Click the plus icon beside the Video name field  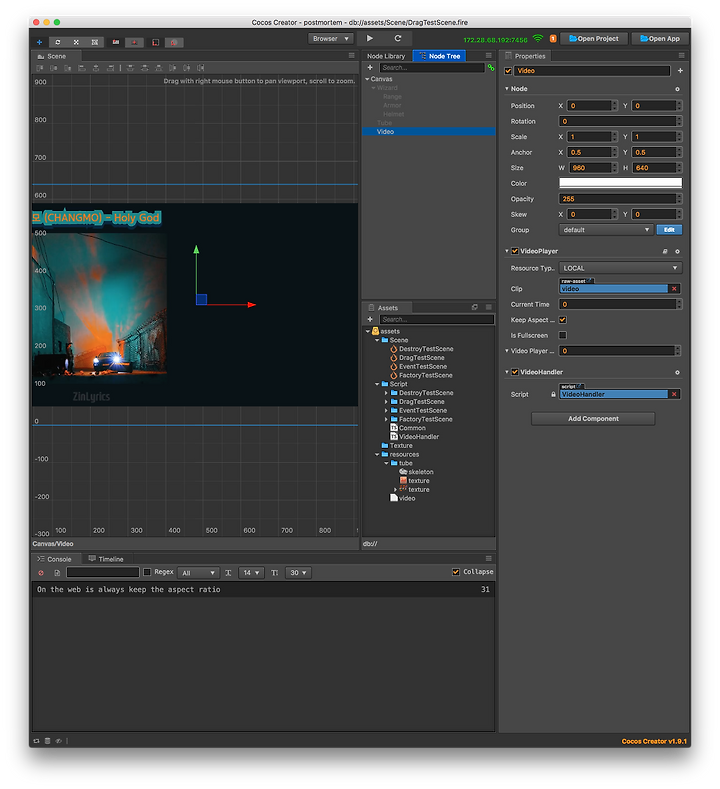[680, 71]
